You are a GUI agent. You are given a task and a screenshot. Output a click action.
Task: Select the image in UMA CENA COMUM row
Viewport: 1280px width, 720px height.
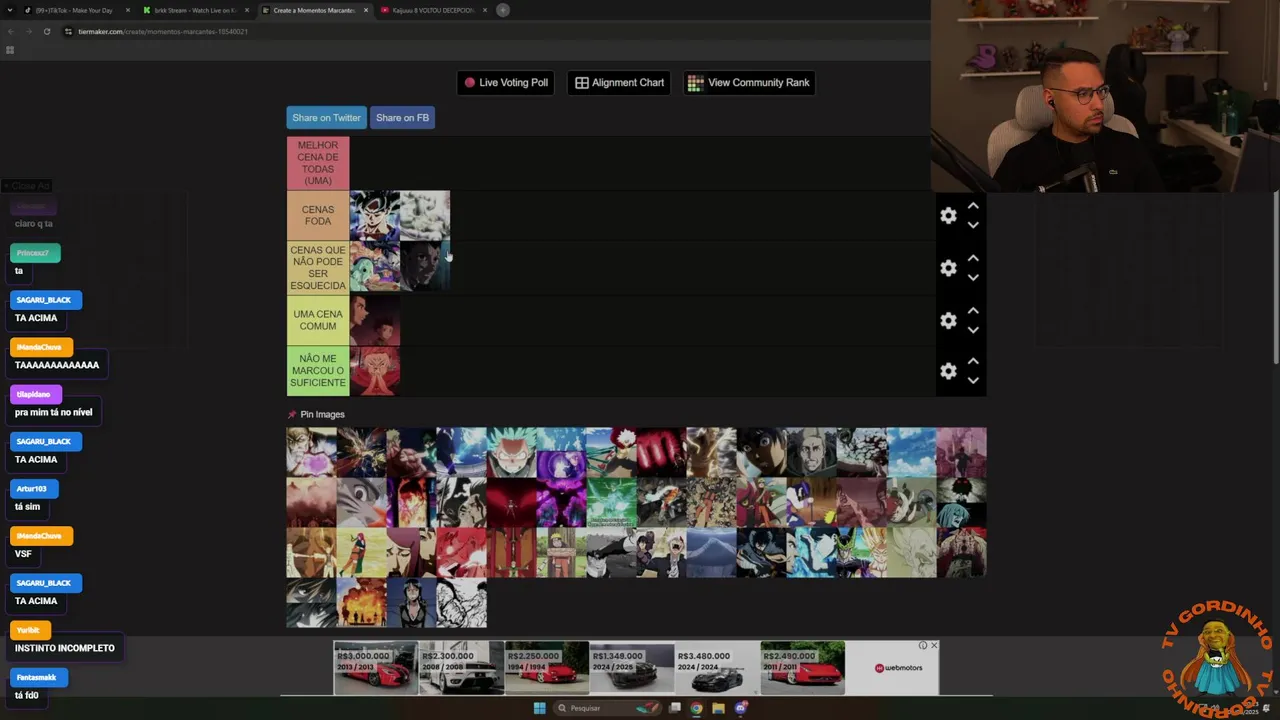(375, 320)
